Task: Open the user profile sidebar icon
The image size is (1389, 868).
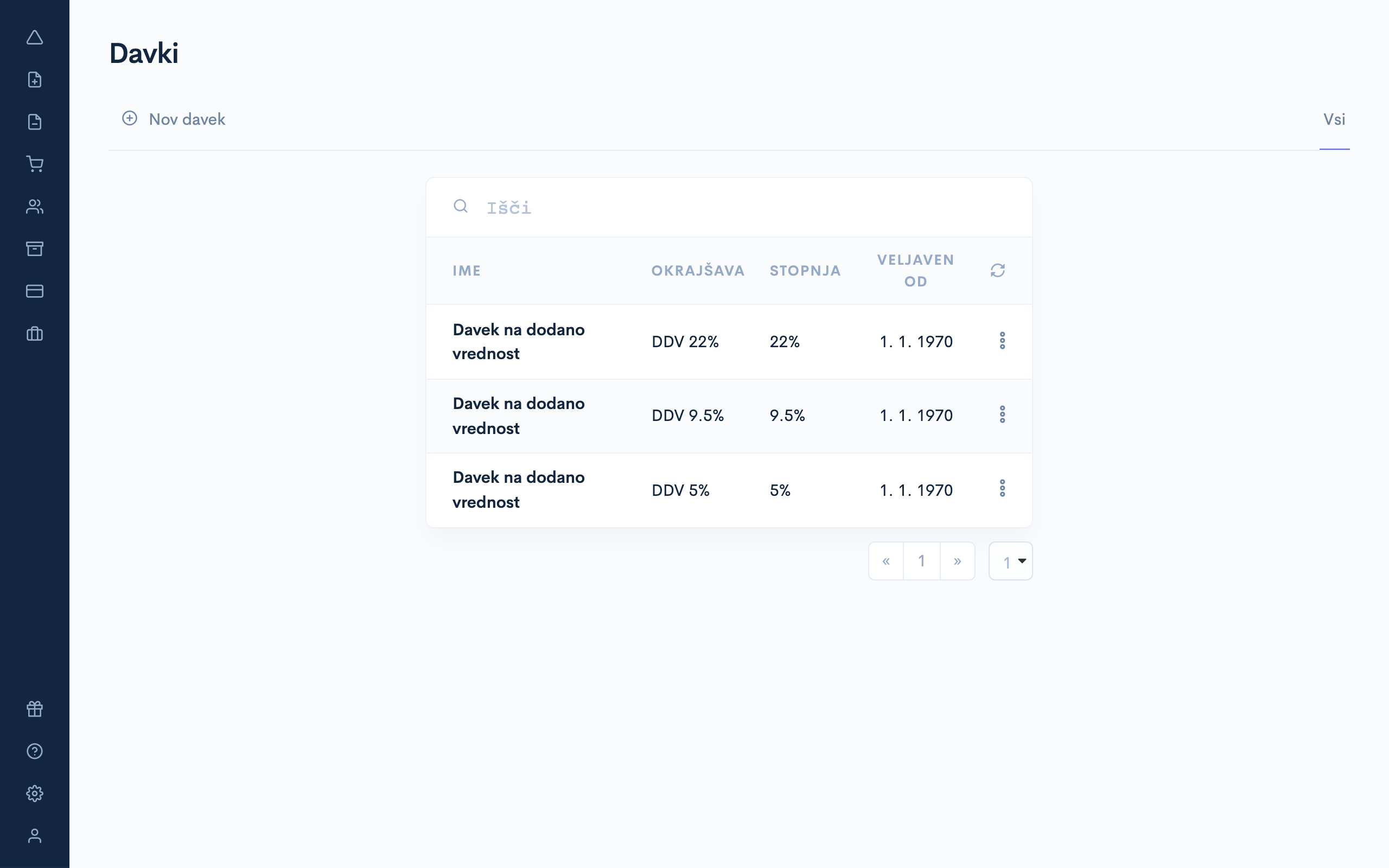Action: (34, 836)
